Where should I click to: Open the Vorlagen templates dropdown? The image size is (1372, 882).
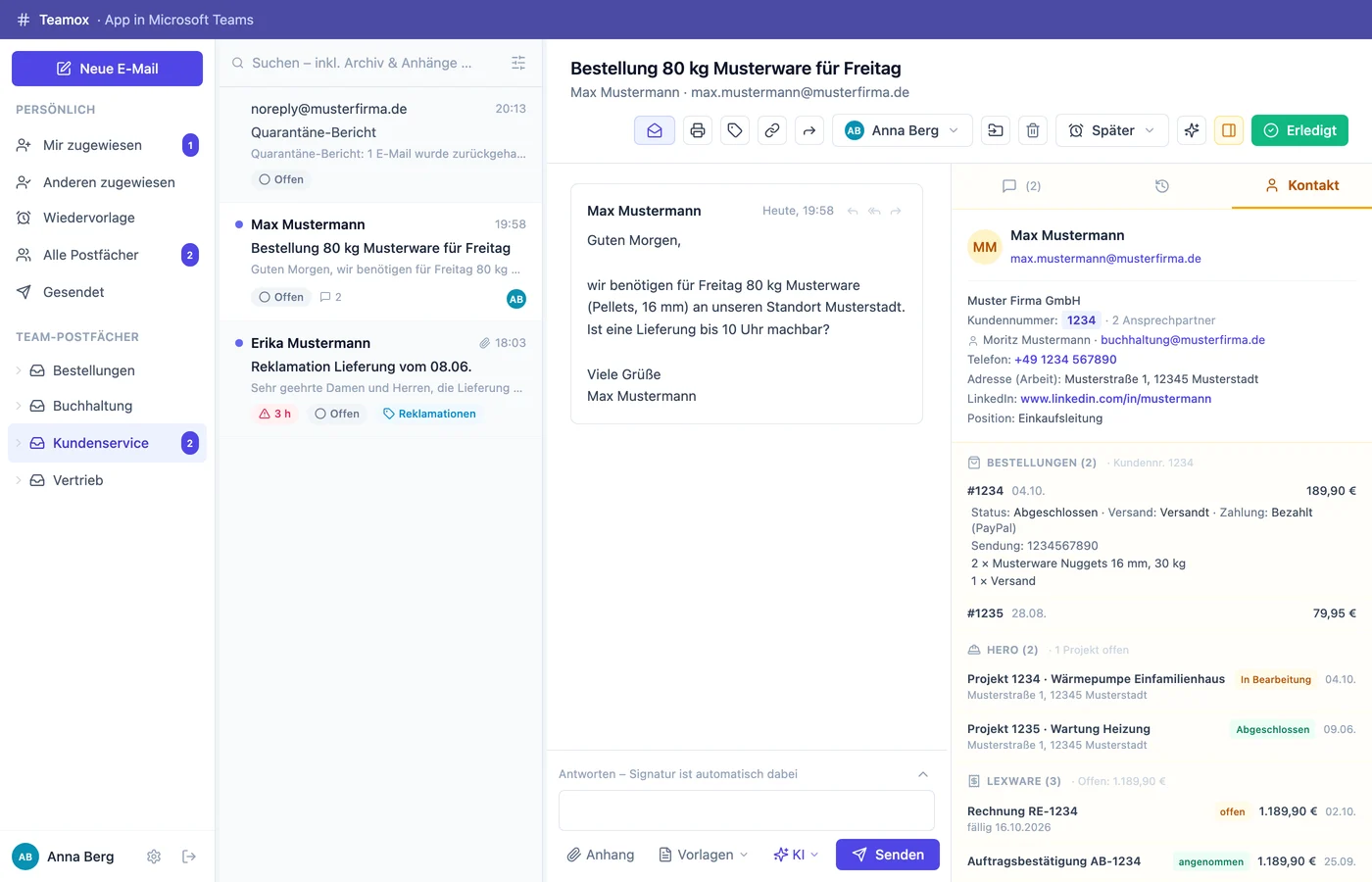click(x=704, y=855)
